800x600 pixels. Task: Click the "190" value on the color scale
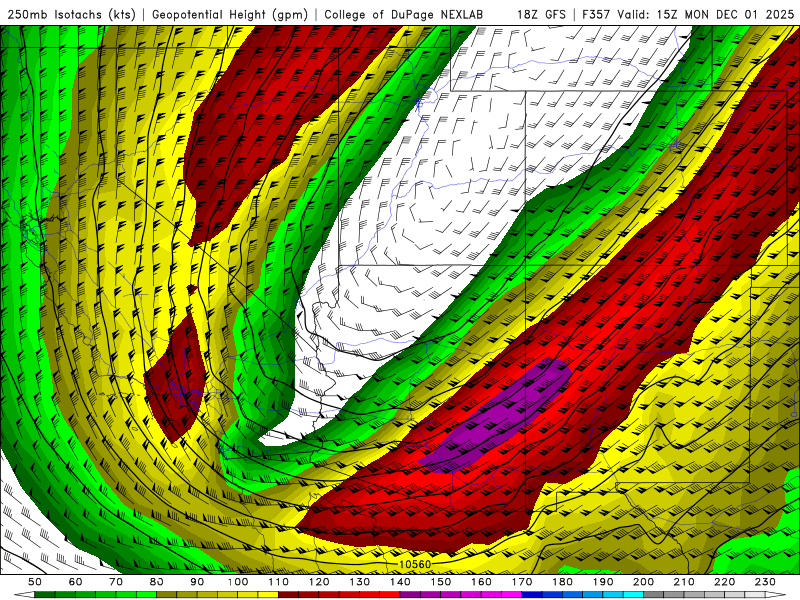point(603,582)
